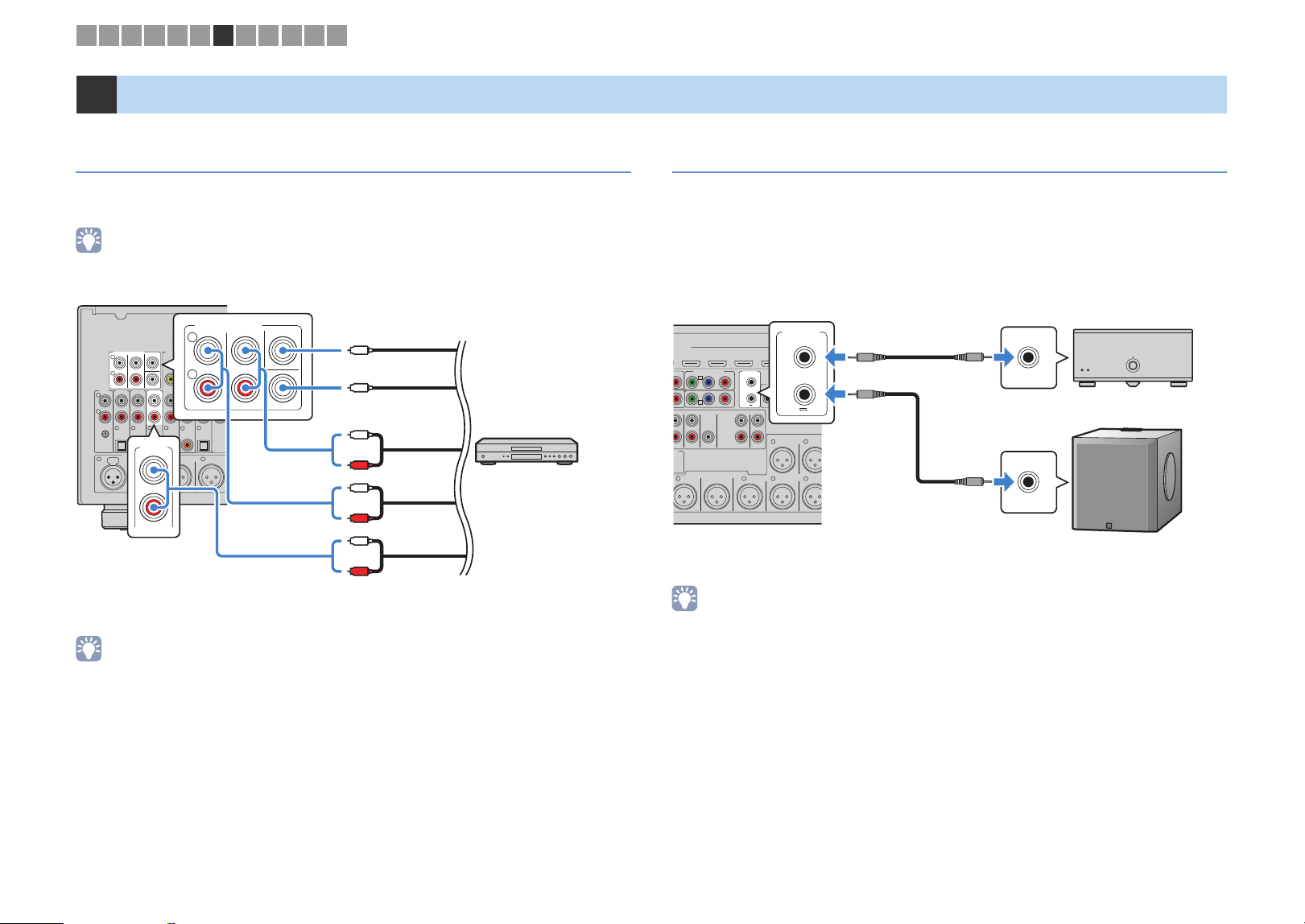Click the lightbulb tip icon below the left wiring diagram
1305x924 pixels.
click(89, 649)
